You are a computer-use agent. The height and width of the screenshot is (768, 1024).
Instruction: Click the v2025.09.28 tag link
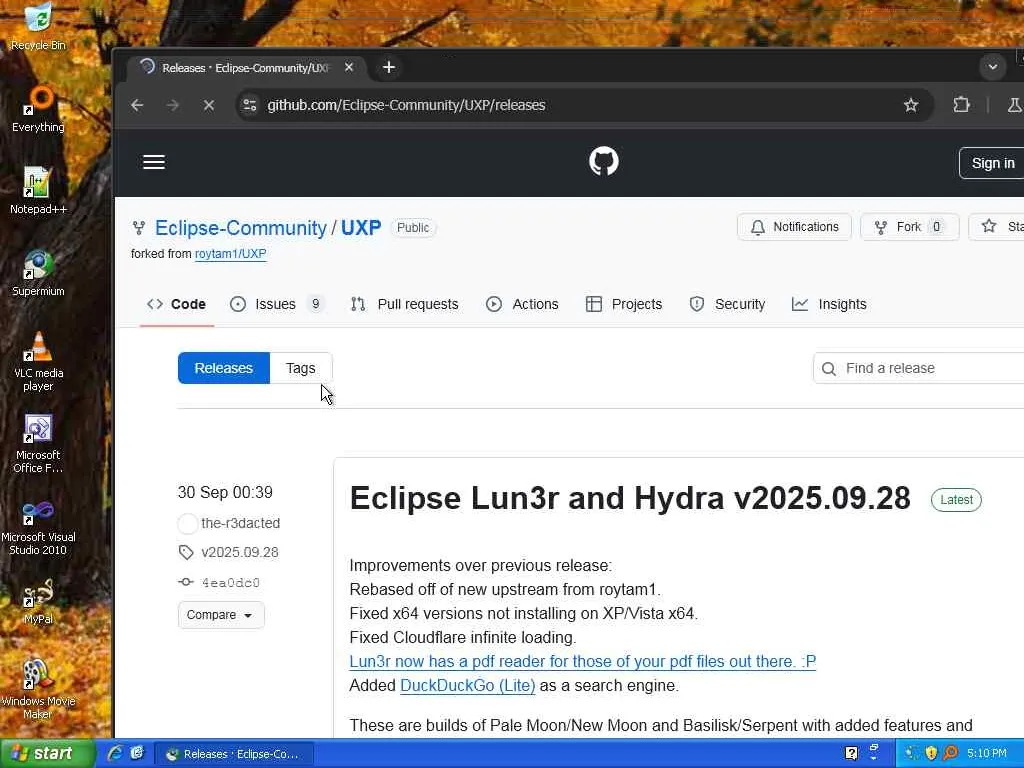pyautogui.click(x=240, y=552)
